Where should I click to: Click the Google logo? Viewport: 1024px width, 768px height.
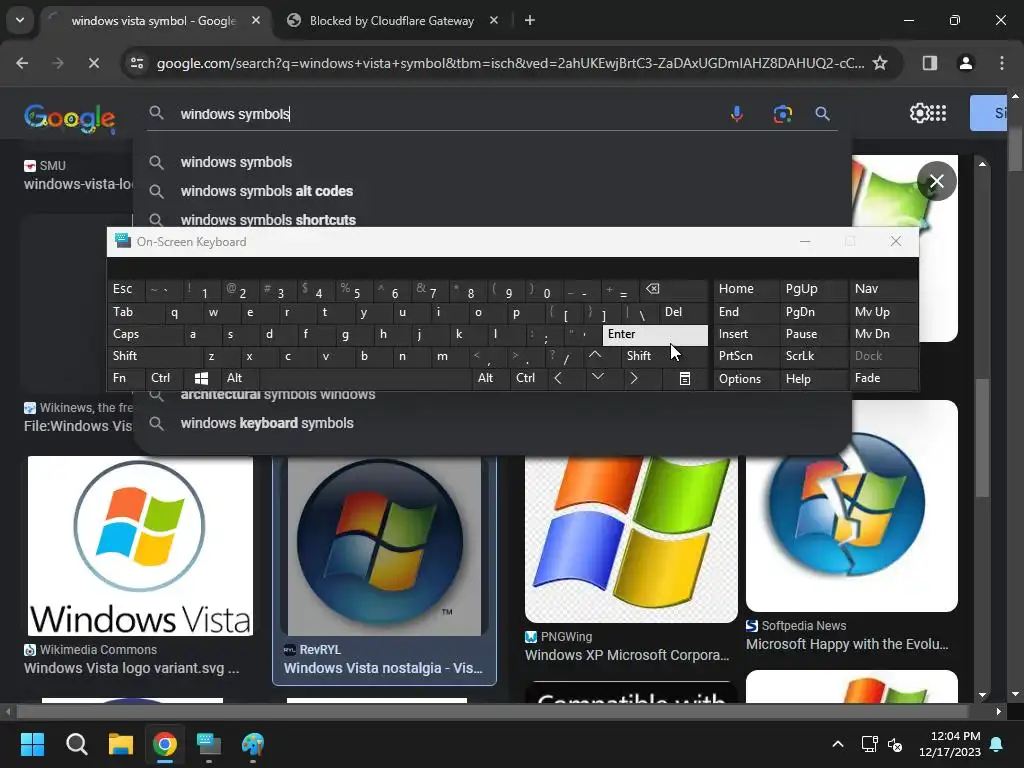69,118
